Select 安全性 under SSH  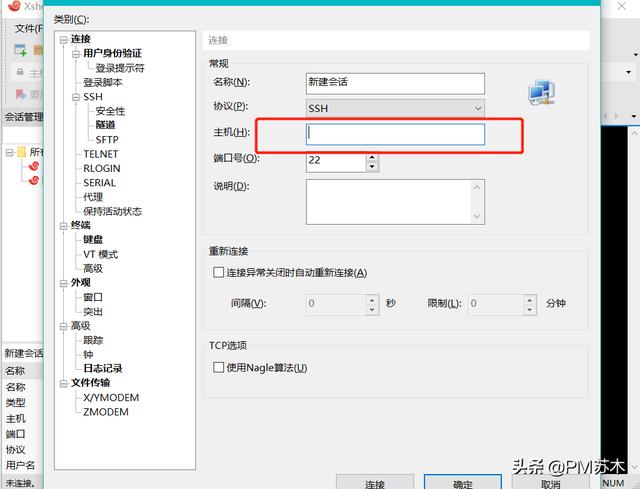110,111
